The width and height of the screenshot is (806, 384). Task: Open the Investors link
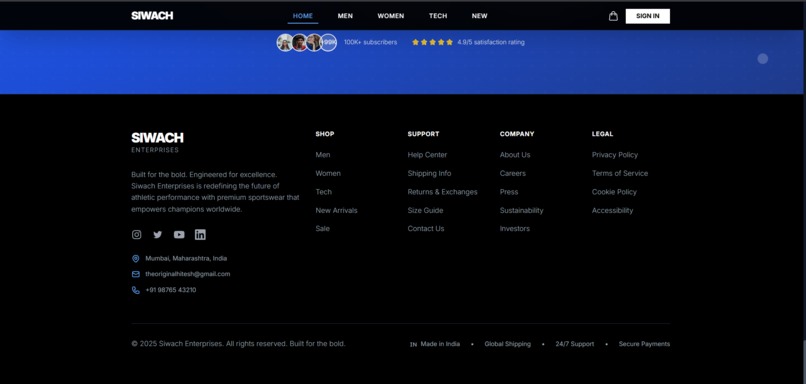(x=515, y=228)
